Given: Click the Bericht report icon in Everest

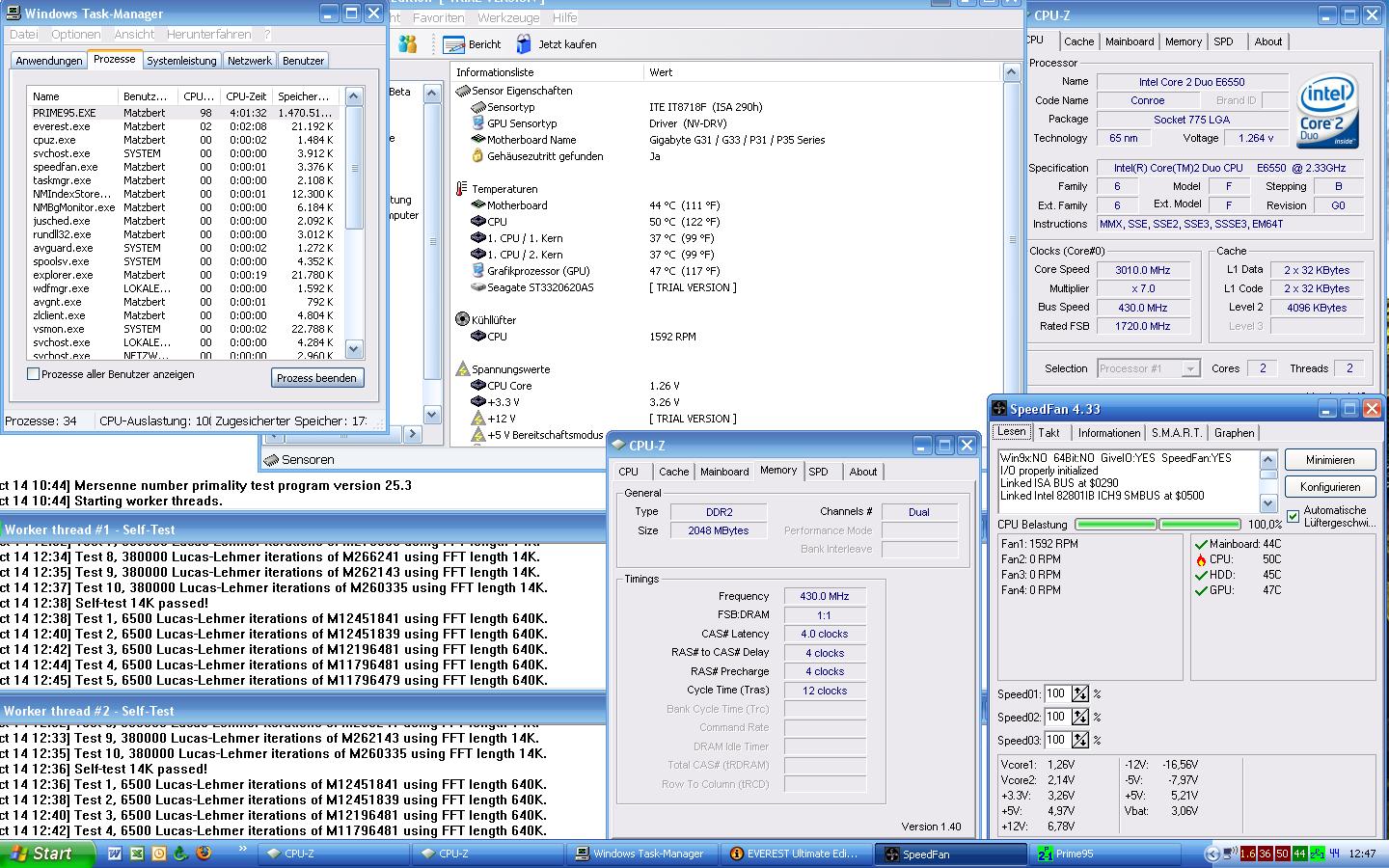Looking at the screenshot, I should [453, 44].
